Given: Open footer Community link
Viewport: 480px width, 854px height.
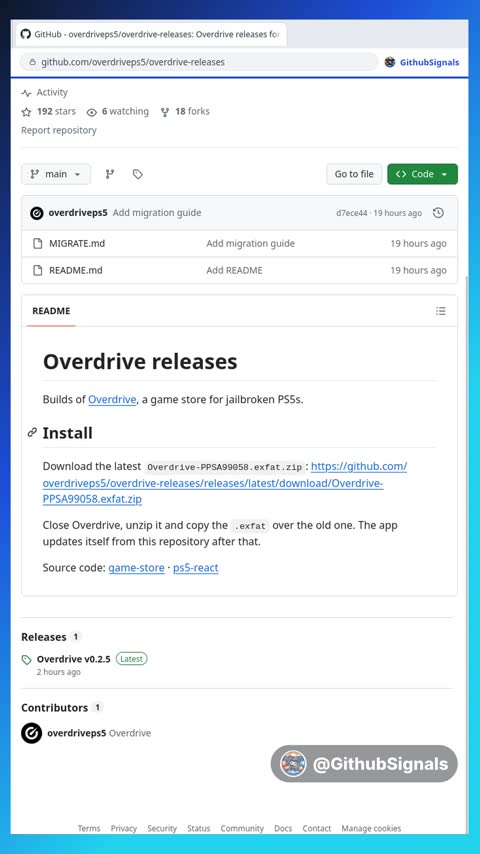Looking at the screenshot, I should (242, 828).
